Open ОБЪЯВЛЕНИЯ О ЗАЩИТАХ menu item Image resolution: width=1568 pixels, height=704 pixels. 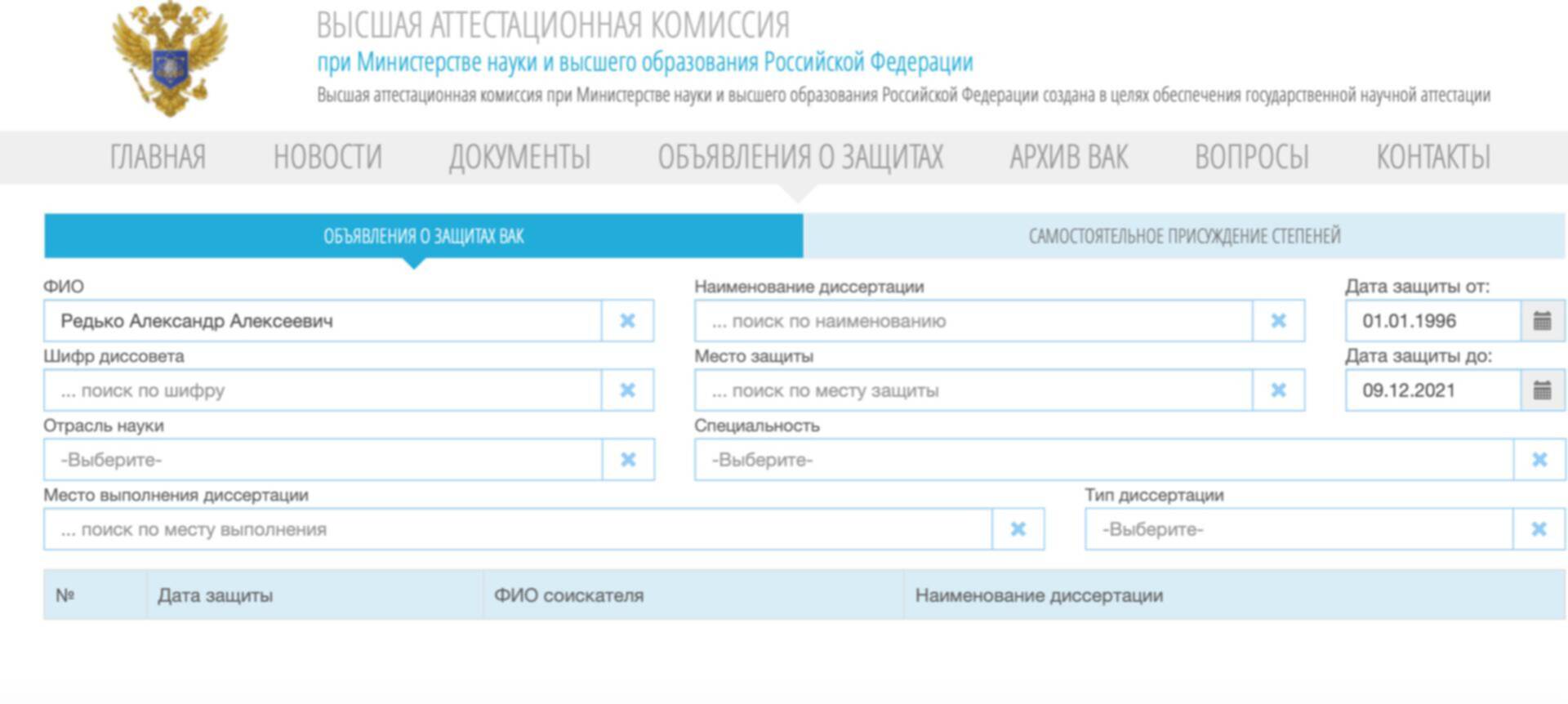pyautogui.click(x=800, y=157)
